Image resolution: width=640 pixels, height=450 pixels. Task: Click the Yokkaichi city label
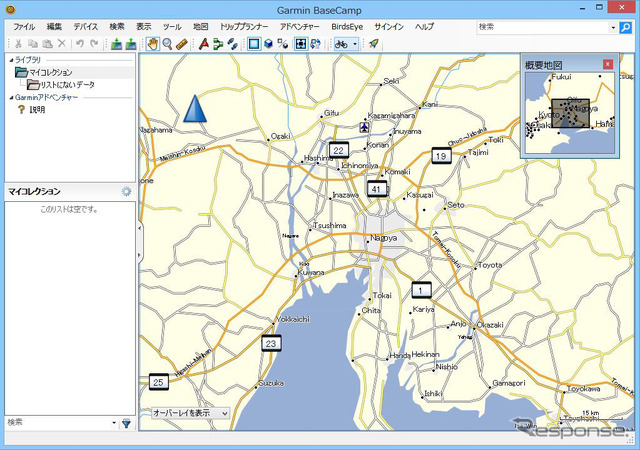293,319
